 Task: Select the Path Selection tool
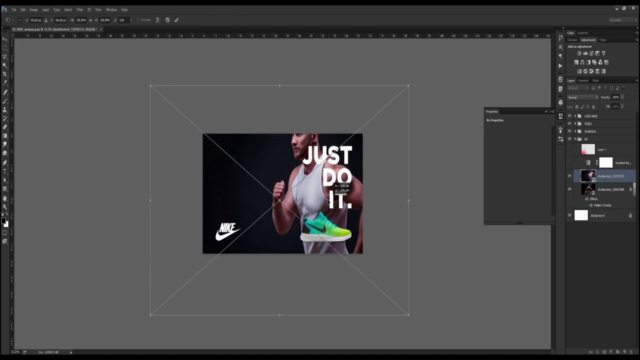click(5, 180)
